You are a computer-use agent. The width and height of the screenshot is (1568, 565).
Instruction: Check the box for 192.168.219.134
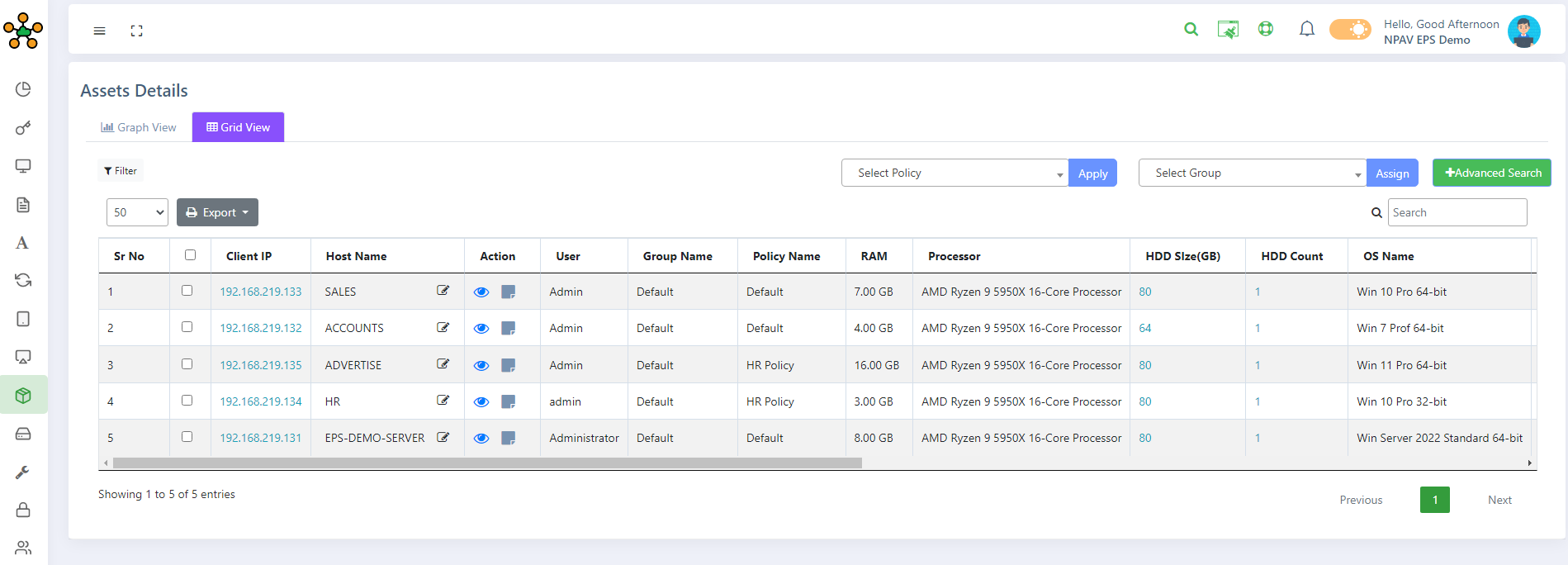point(187,401)
